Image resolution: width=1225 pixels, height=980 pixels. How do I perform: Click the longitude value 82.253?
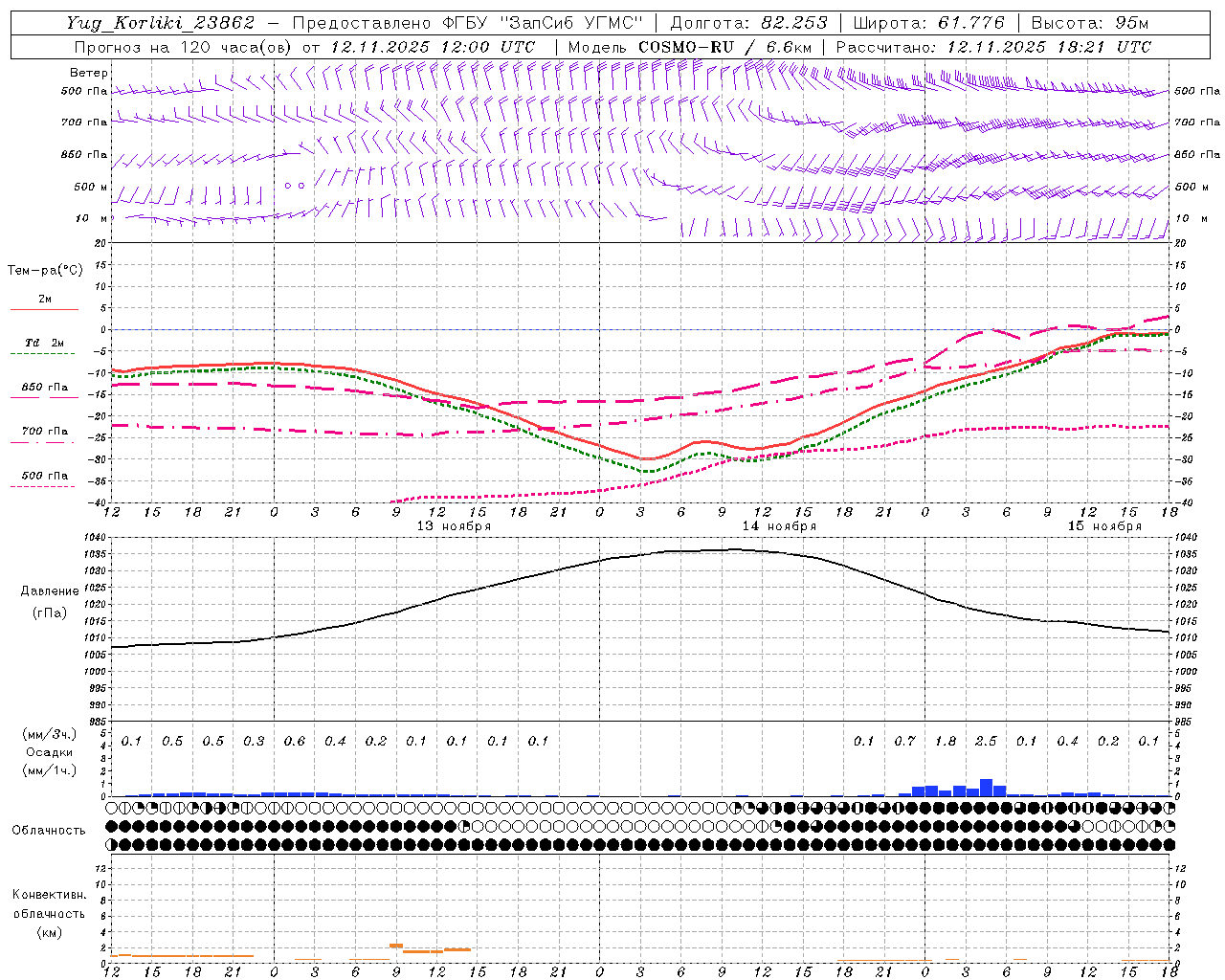[x=795, y=23]
